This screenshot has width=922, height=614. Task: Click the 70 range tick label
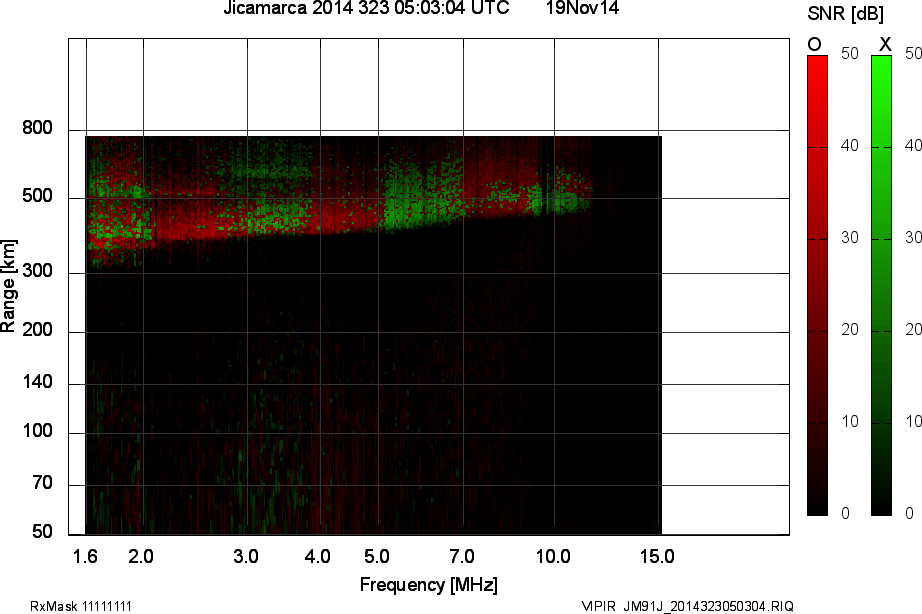point(42,483)
